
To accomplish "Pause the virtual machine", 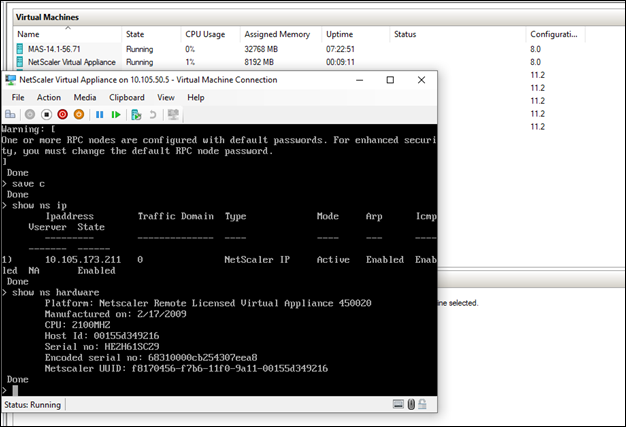I will pos(99,115).
